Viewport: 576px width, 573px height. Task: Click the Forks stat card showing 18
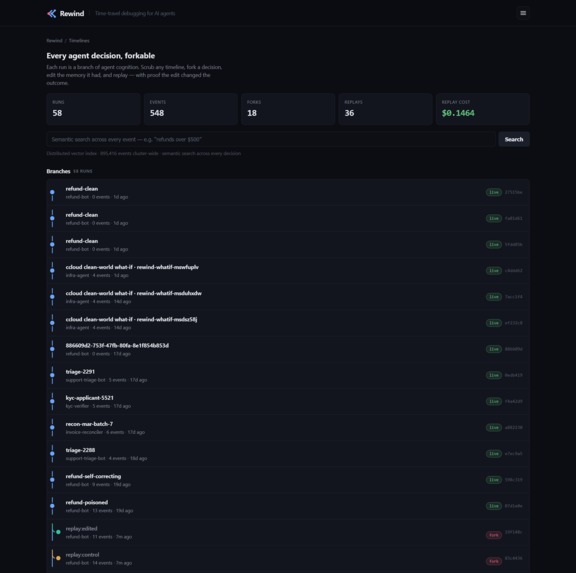click(288, 109)
